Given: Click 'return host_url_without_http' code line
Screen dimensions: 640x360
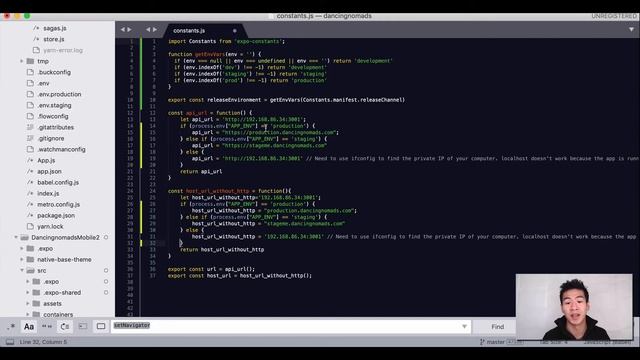Looking at the screenshot, I should [222, 249].
